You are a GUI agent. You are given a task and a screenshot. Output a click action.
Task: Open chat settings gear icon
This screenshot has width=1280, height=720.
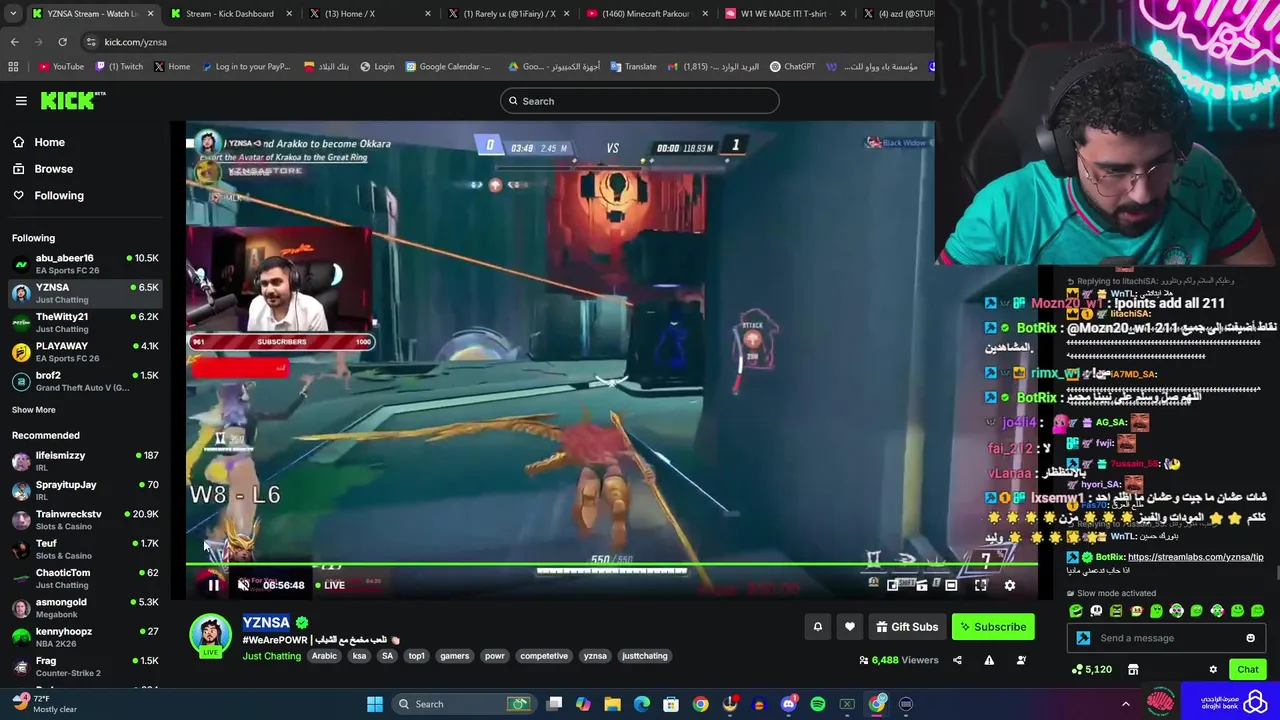point(1213,669)
